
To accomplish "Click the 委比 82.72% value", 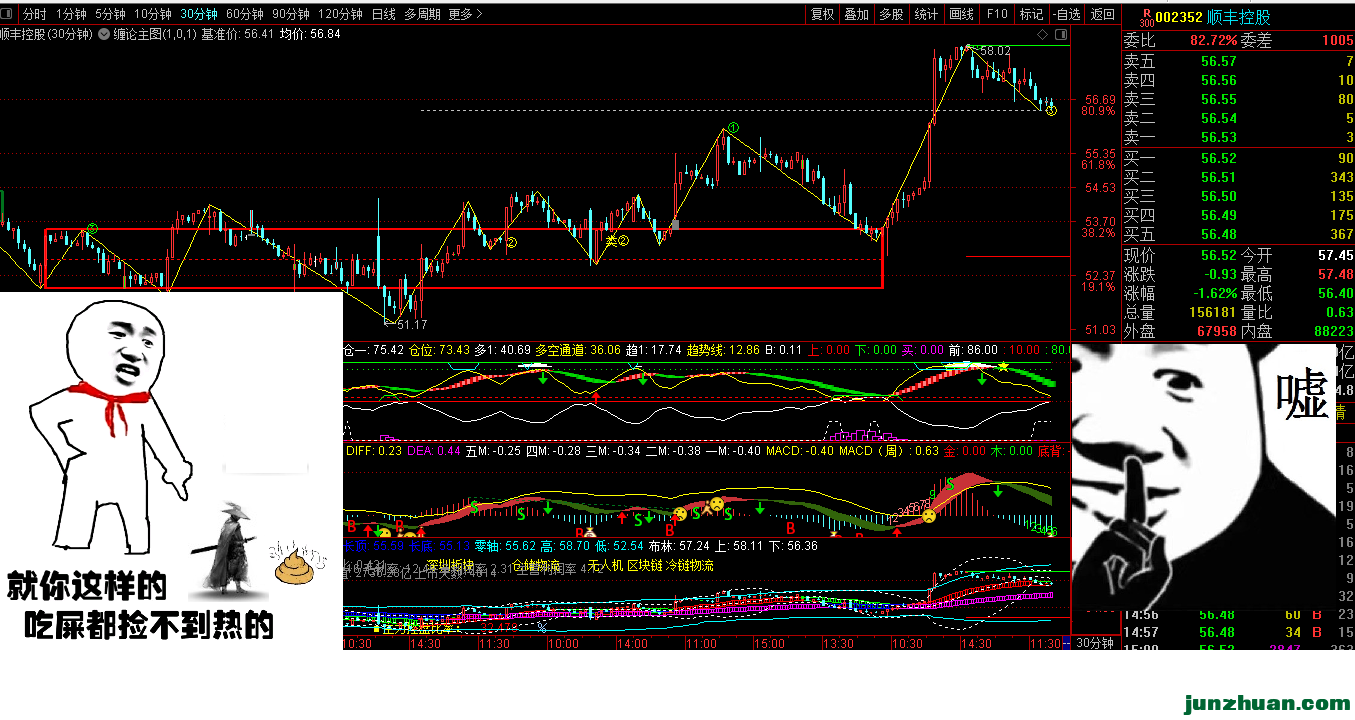I will pyautogui.click(x=1213, y=41).
